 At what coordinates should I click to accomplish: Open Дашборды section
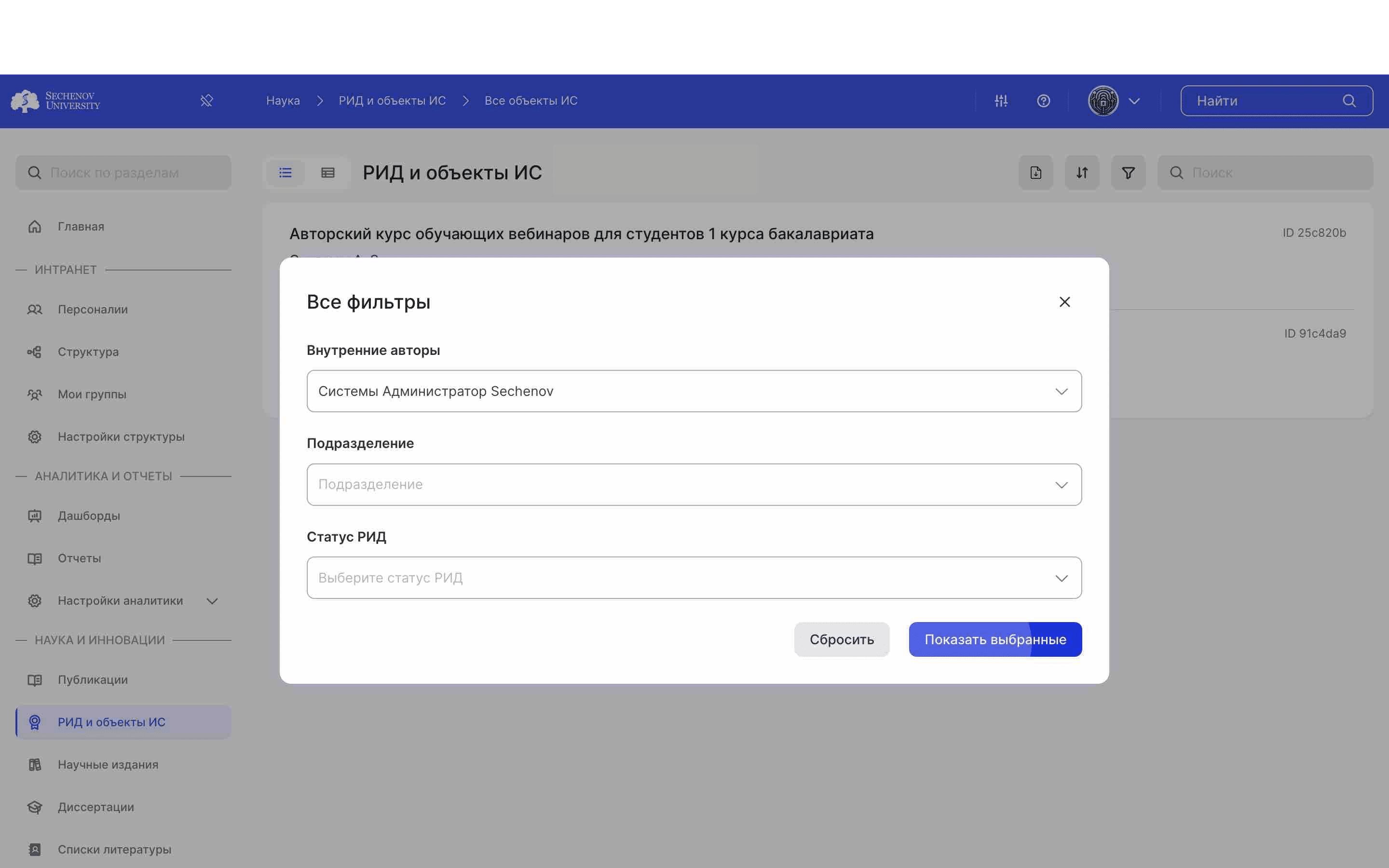[x=123, y=516]
